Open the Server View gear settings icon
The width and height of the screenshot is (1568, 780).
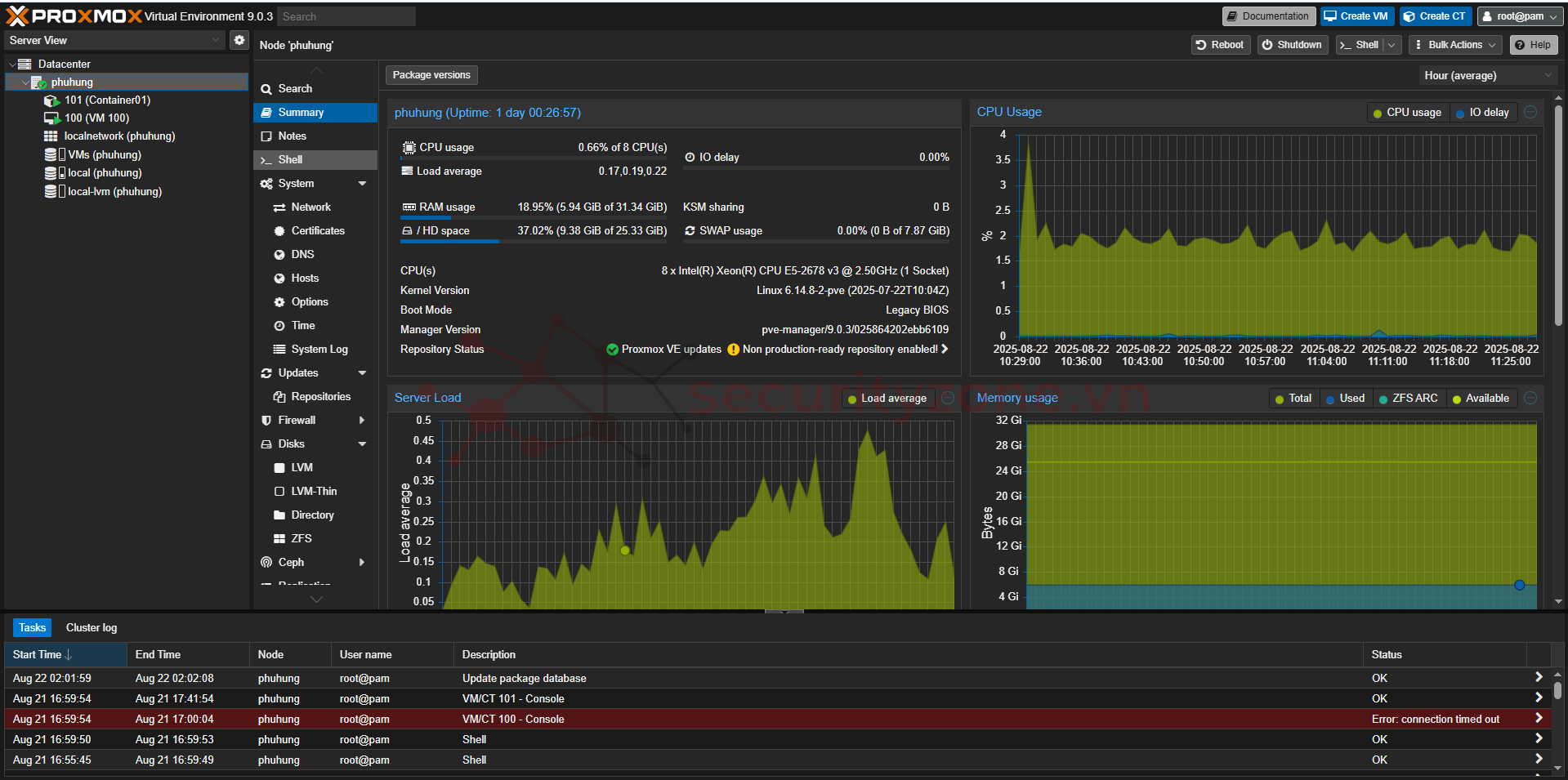coord(239,40)
